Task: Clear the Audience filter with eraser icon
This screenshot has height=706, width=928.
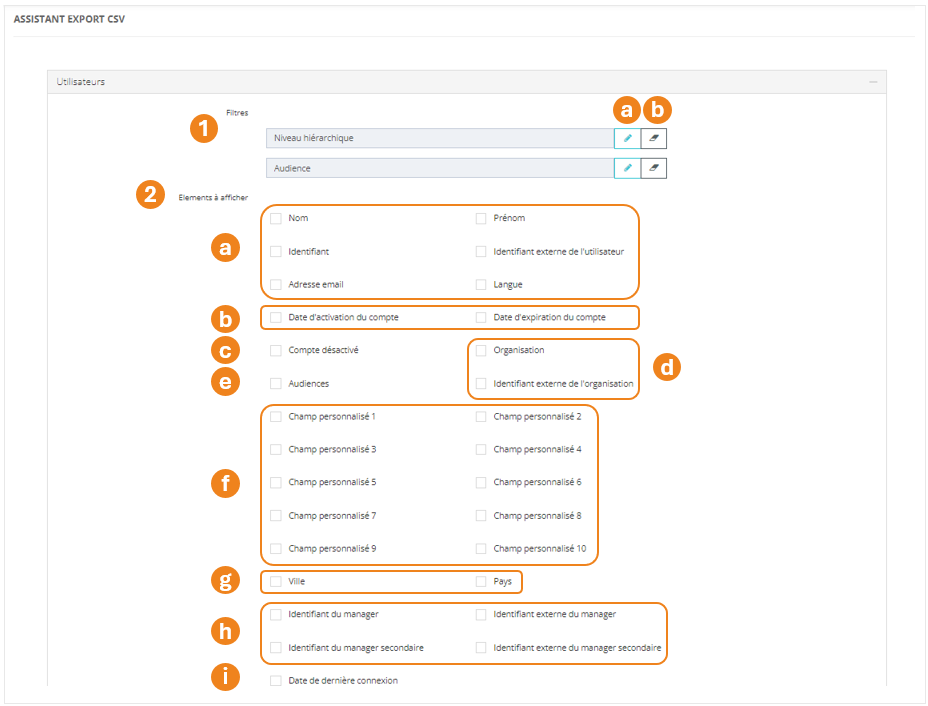Action: (x=654, y=168)
